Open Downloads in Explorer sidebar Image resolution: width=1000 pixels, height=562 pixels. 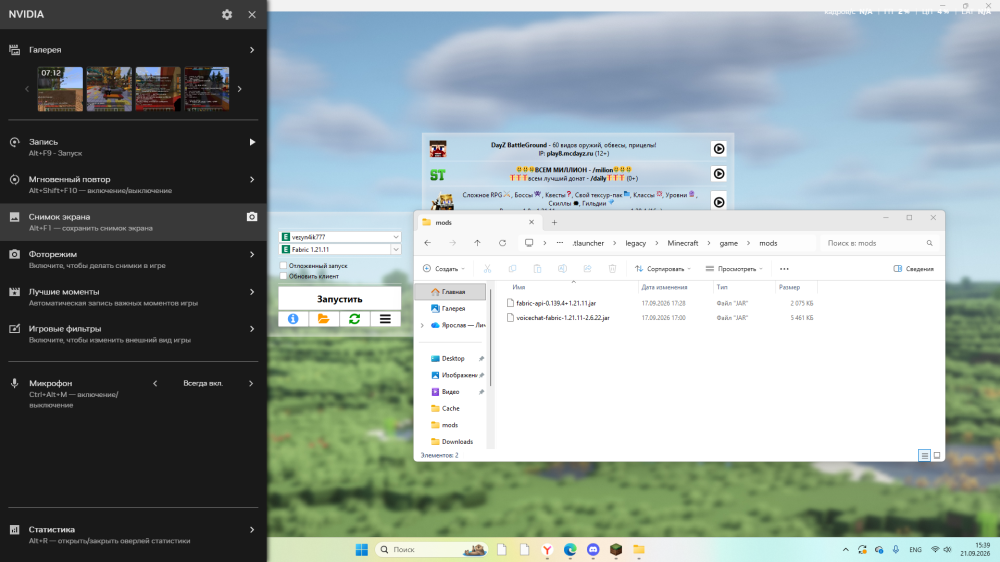(457, 441)
